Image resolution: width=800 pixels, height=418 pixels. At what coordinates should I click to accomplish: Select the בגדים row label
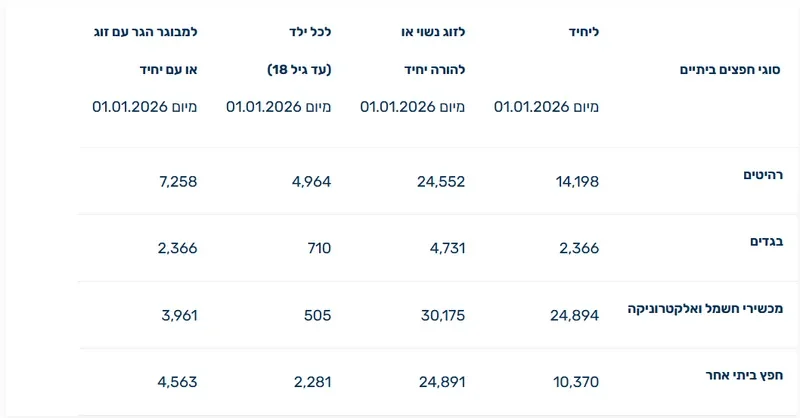click(x=764, y=242)
